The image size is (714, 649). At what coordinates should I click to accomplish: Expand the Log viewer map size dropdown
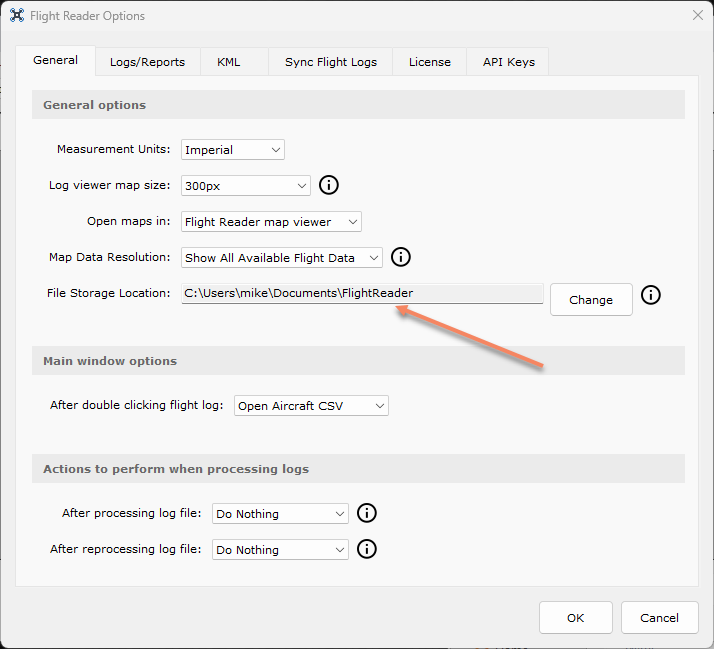(x=246, y=186)
